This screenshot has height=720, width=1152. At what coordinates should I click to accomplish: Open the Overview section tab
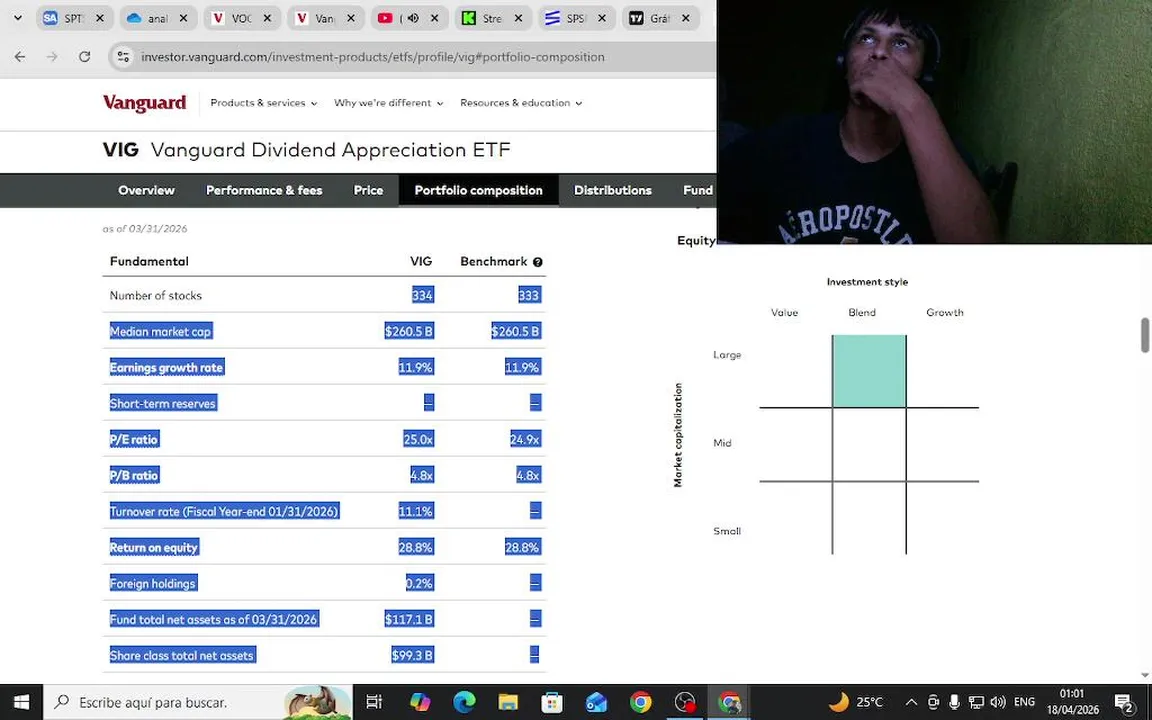click(x=146, y=190)
